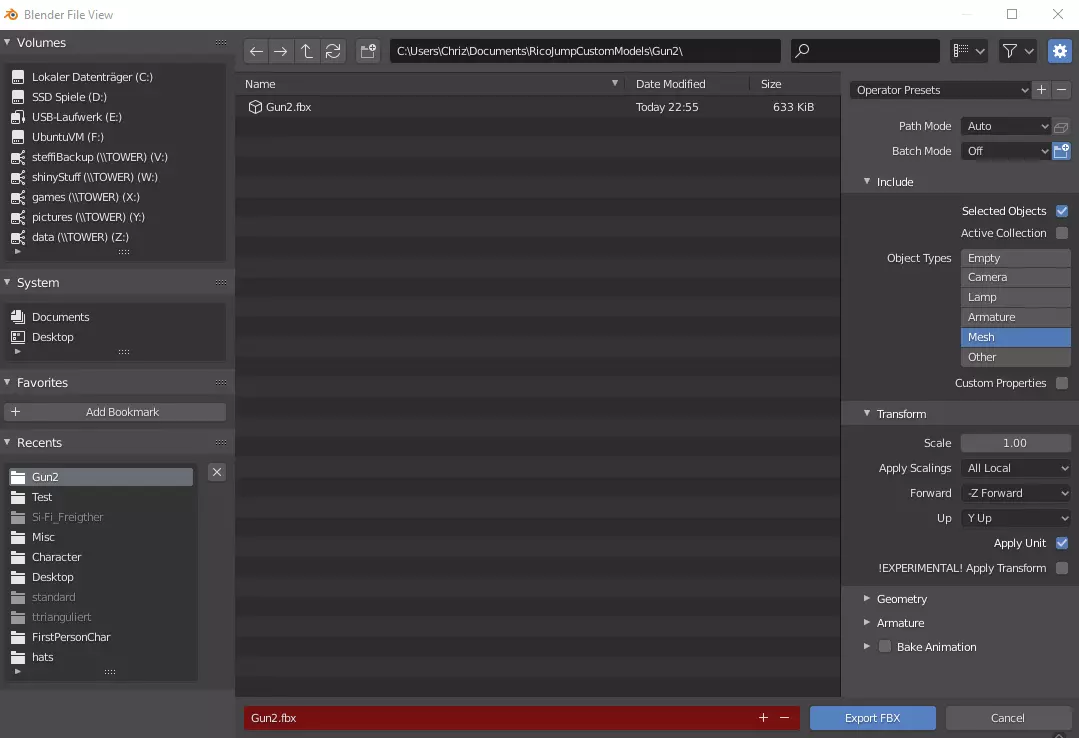Toggle batch own directory icon
Image resolution: width=1079 pixels, height=738 pixels.
tap(1061, 151)
